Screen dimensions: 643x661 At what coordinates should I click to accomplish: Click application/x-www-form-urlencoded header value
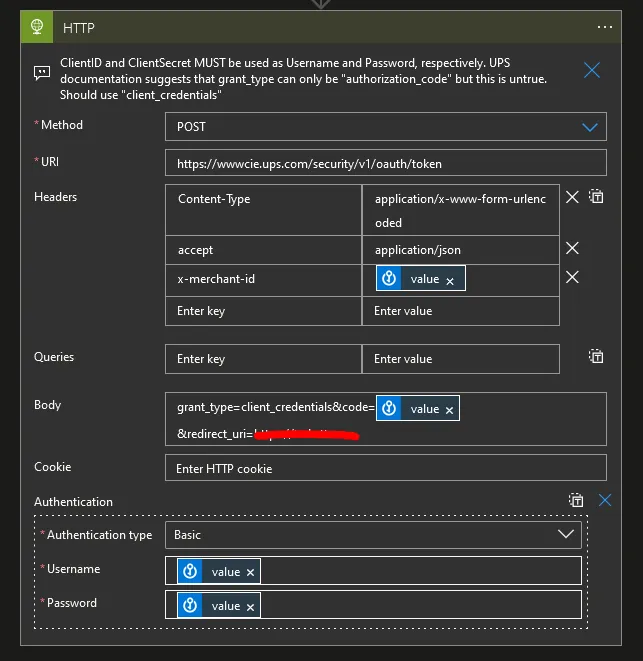[461, 210]
